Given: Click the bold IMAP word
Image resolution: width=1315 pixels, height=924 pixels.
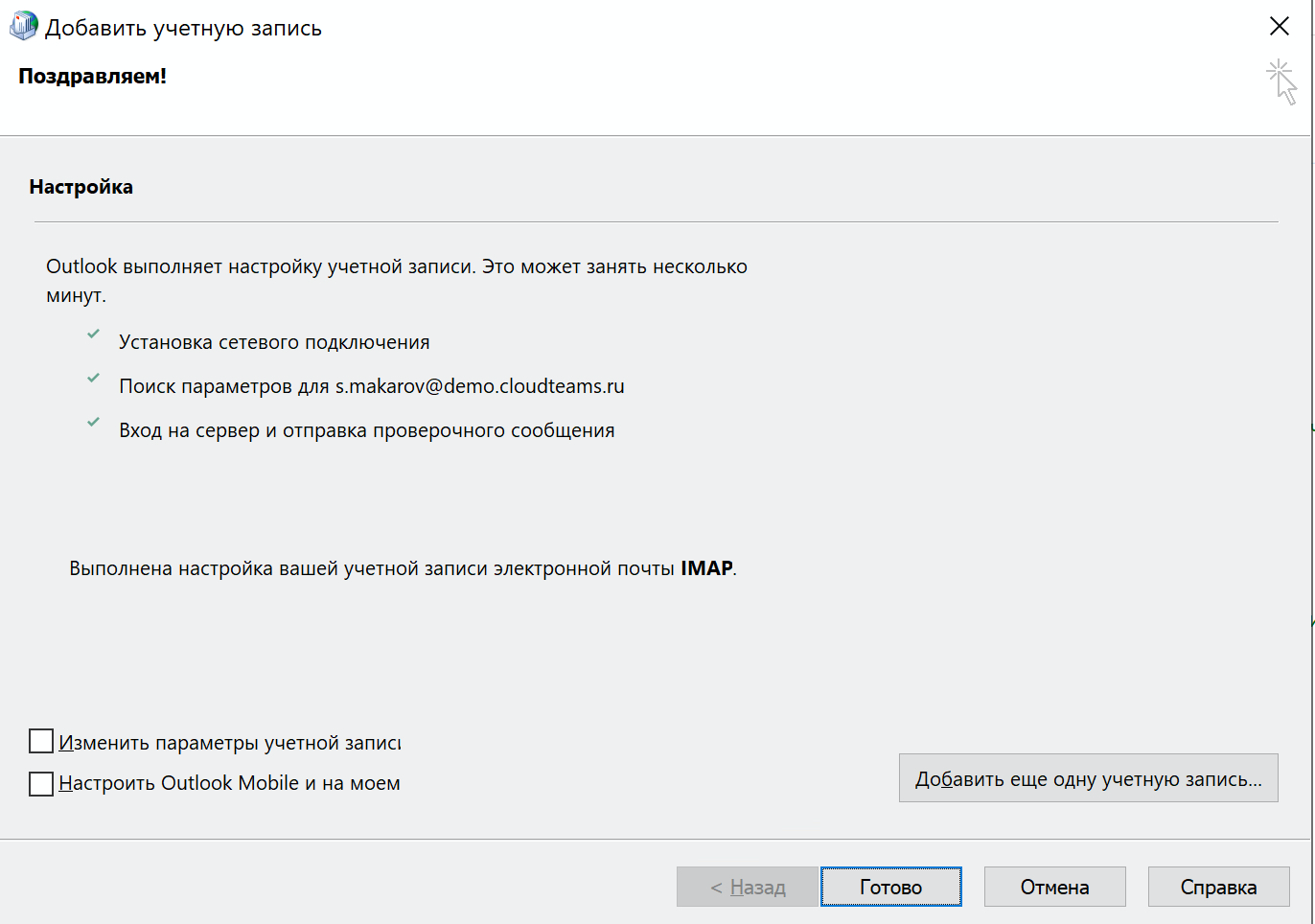Looking at the screenshot, I should tap(706, 568).
